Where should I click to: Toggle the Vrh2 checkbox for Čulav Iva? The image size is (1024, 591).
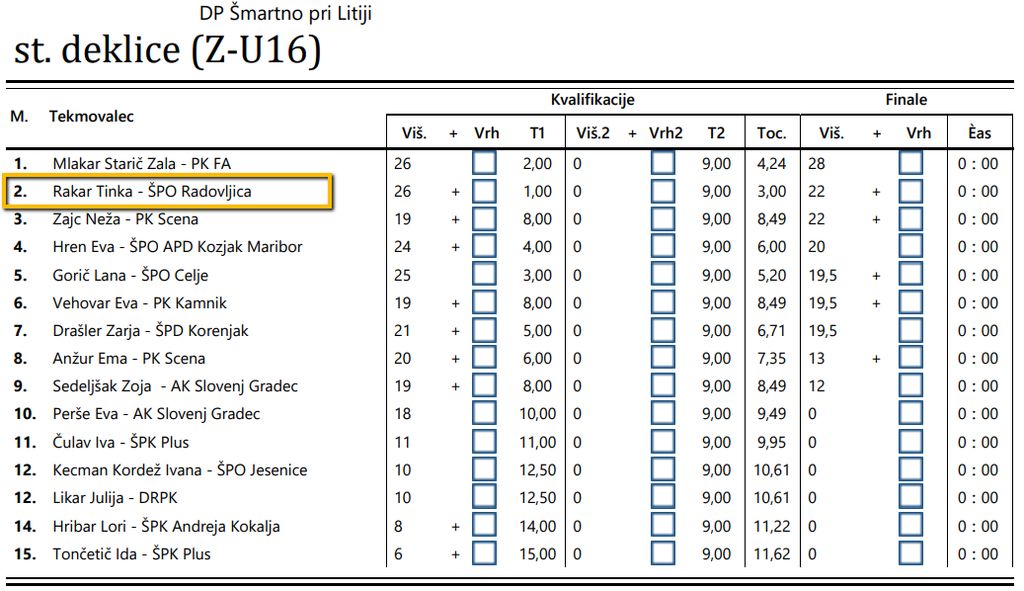click(662, 442)
